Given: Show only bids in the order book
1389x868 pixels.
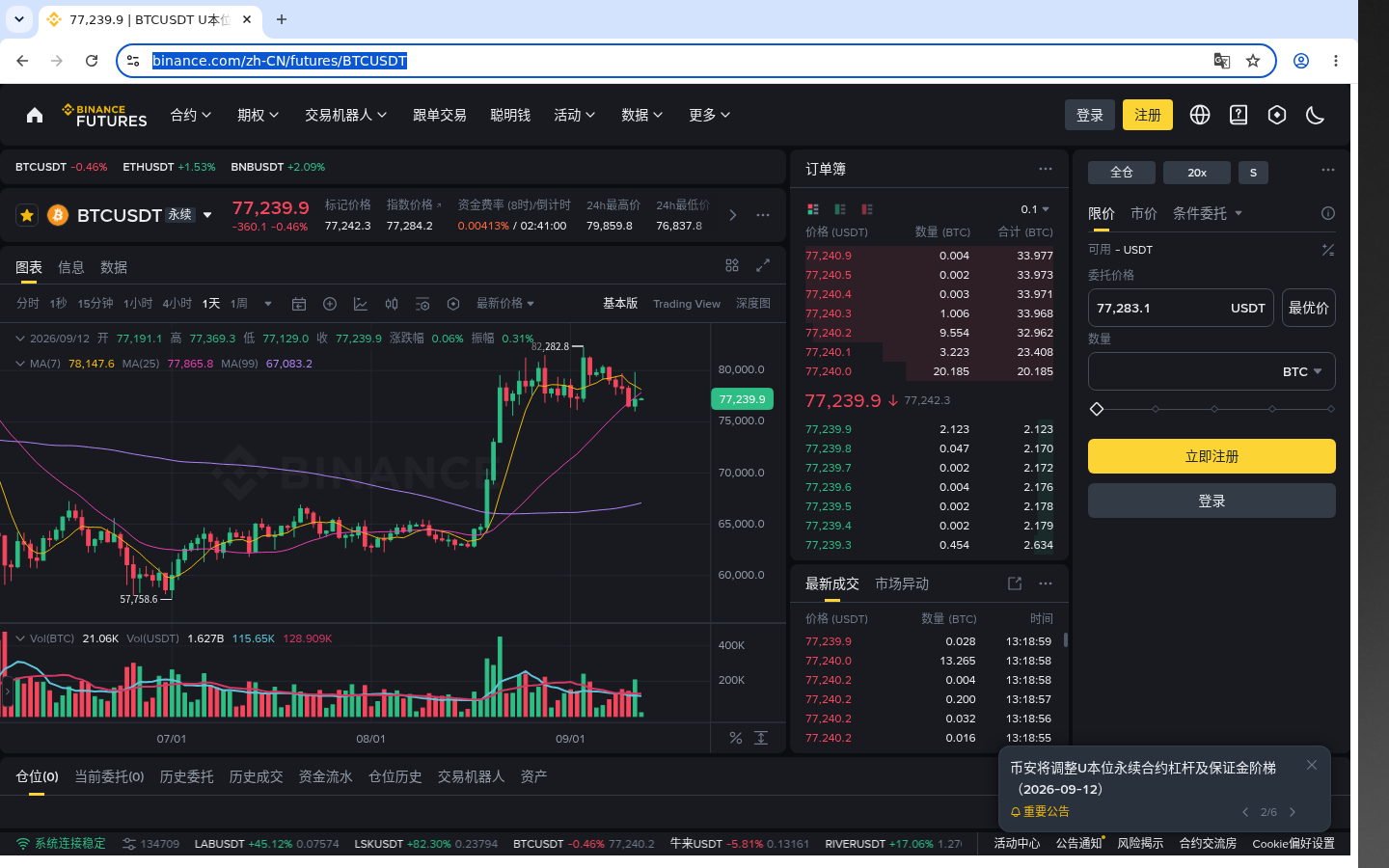Looking at the screenshot, I should 840,209.
